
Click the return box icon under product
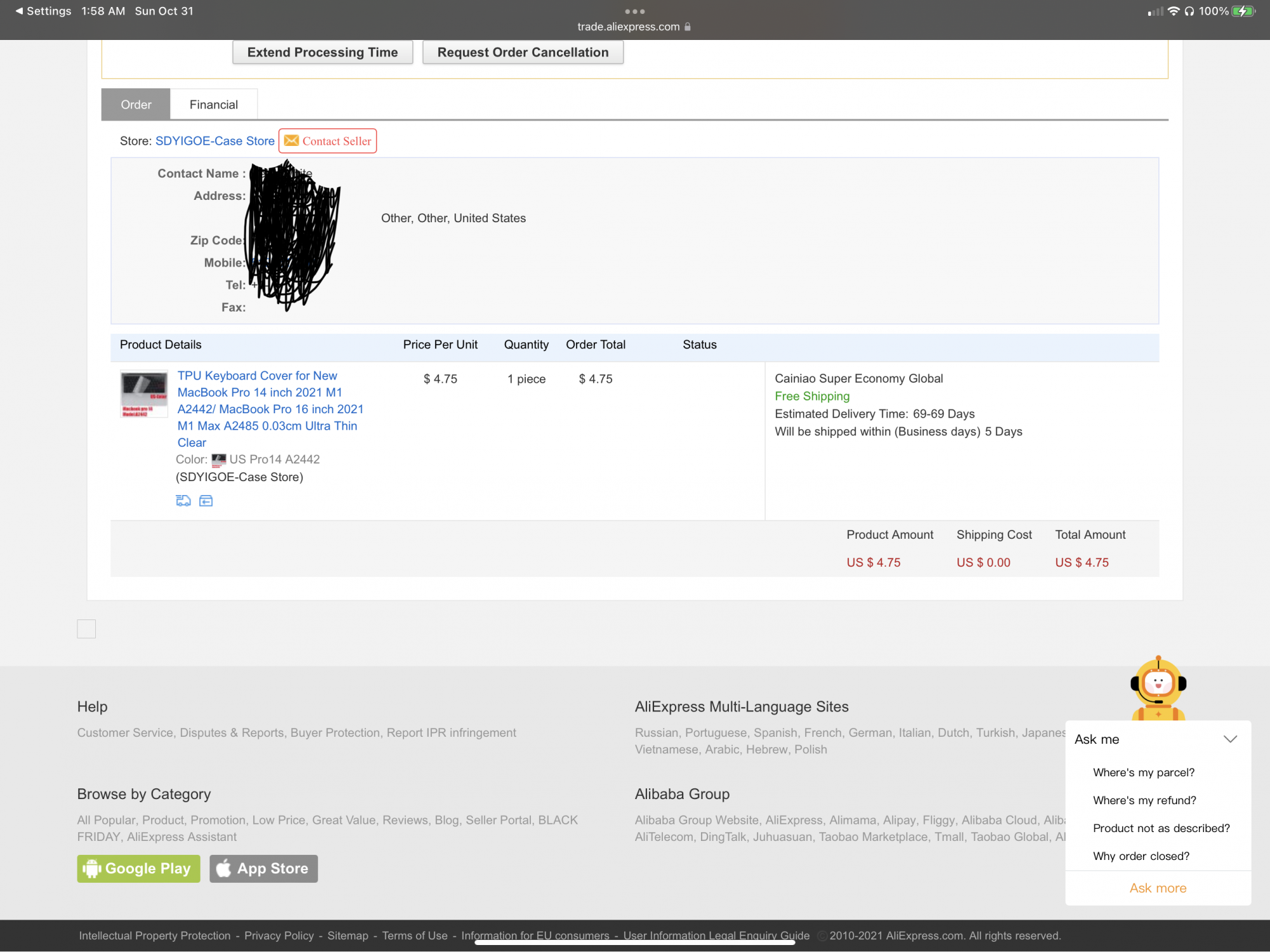tap(206, 501)
